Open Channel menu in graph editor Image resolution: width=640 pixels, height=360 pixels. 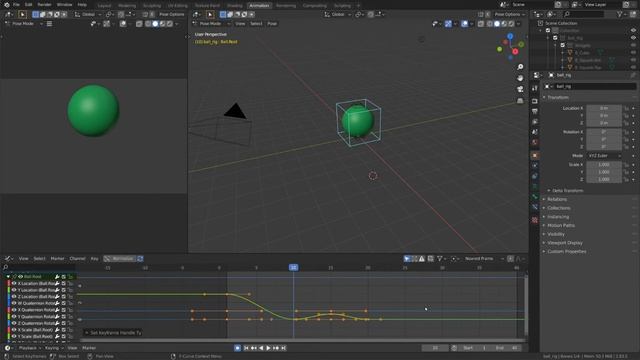coord(77,259)
